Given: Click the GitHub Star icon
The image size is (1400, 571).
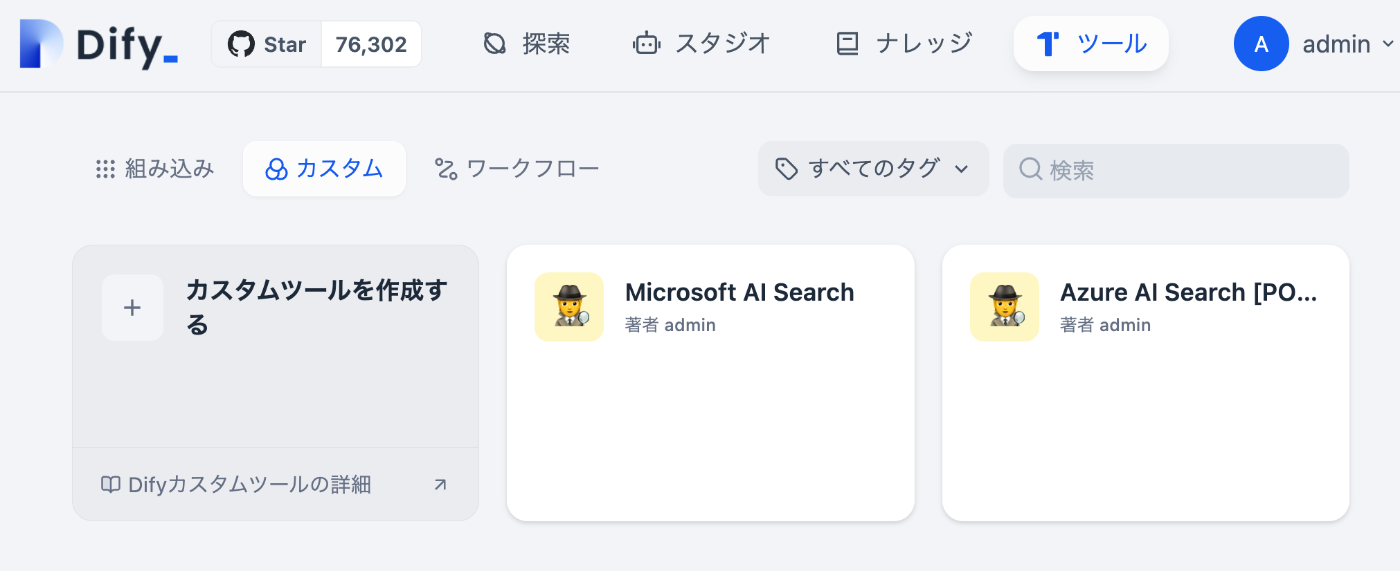Looking at the screenshot, I should click(241, 44).
